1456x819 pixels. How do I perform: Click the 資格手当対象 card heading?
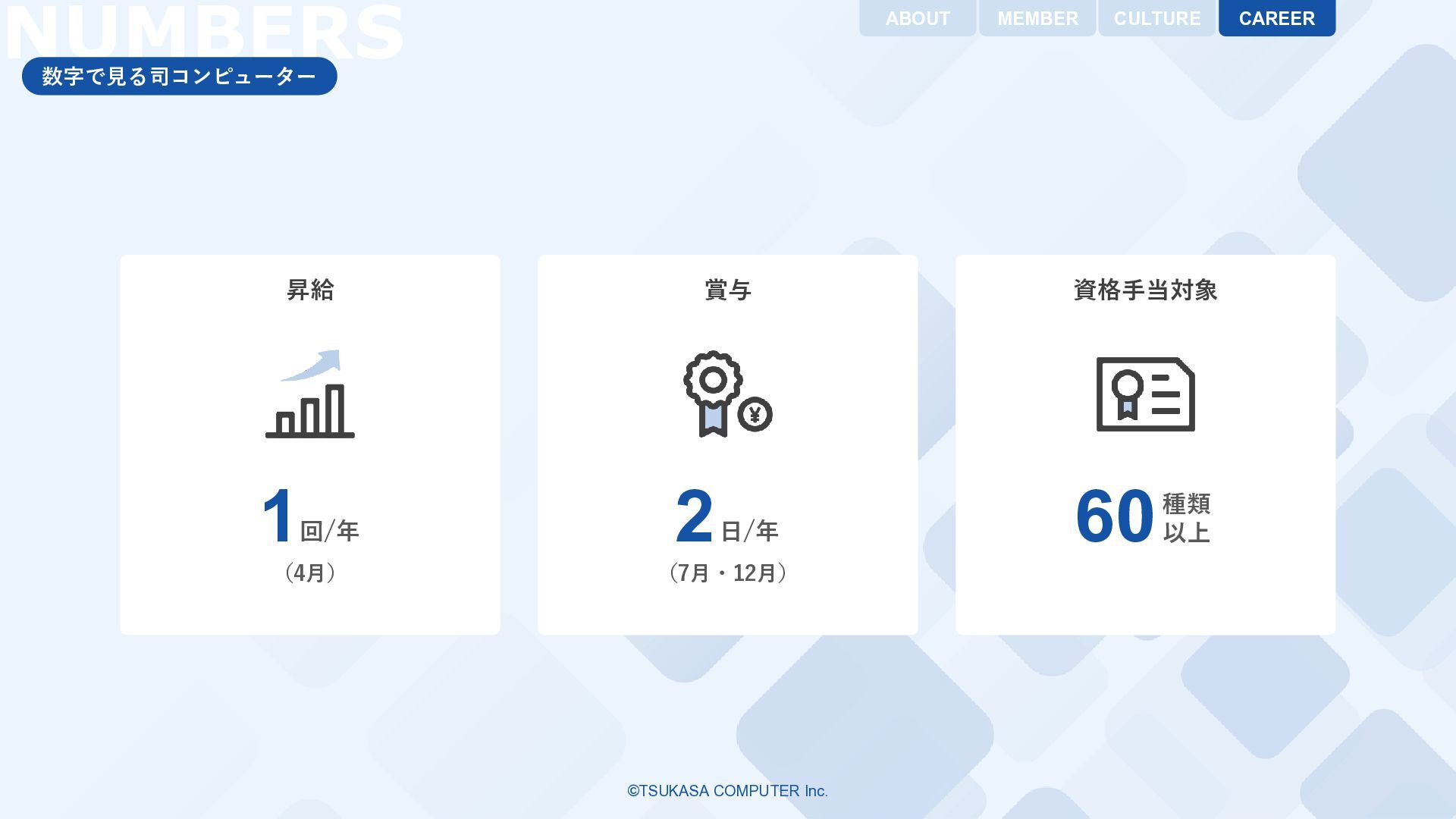coord(1145,290)
